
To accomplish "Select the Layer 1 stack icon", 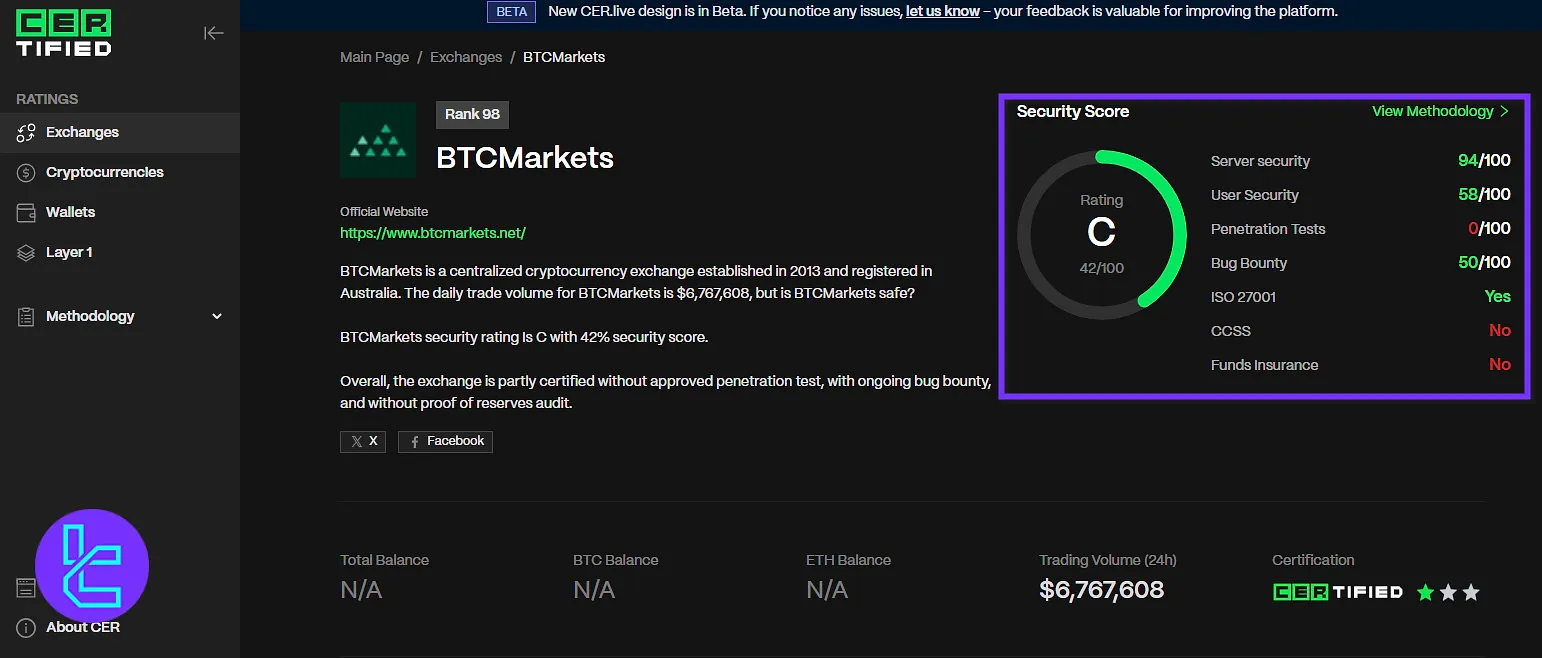I will click(25, 252).
